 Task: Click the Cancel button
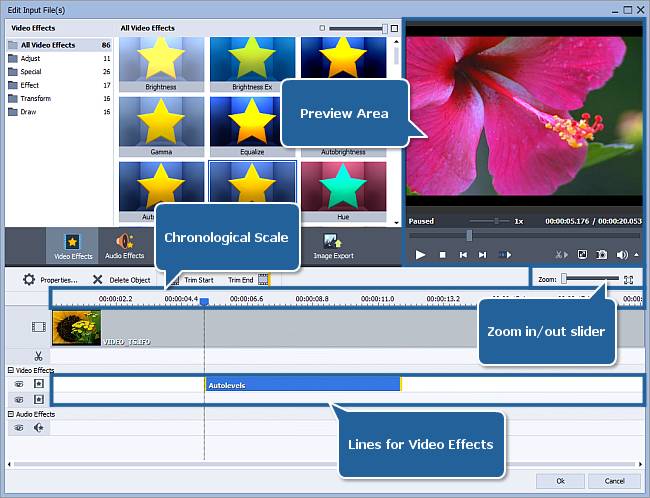click(x=614, y=481)
